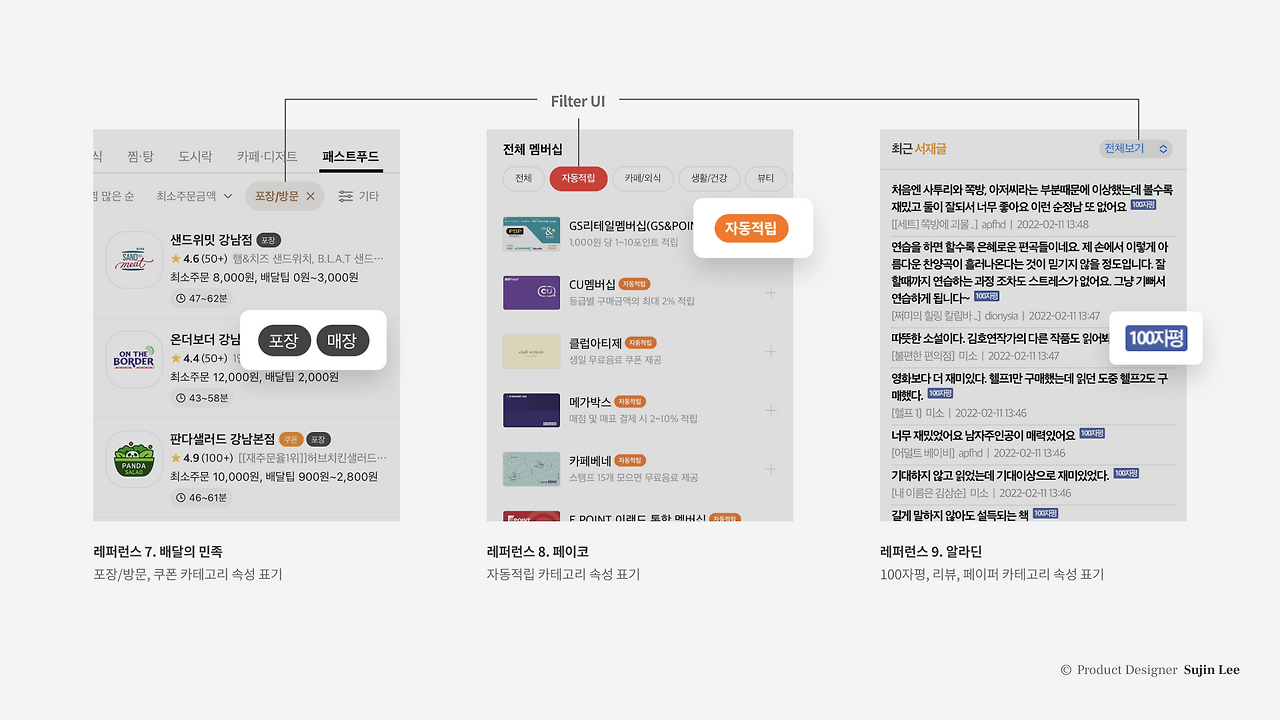This screenshot has width=1280, height=720.
Task: Open the 샌드위밋 강남점 Sand Meat logo
Action: 134,260
